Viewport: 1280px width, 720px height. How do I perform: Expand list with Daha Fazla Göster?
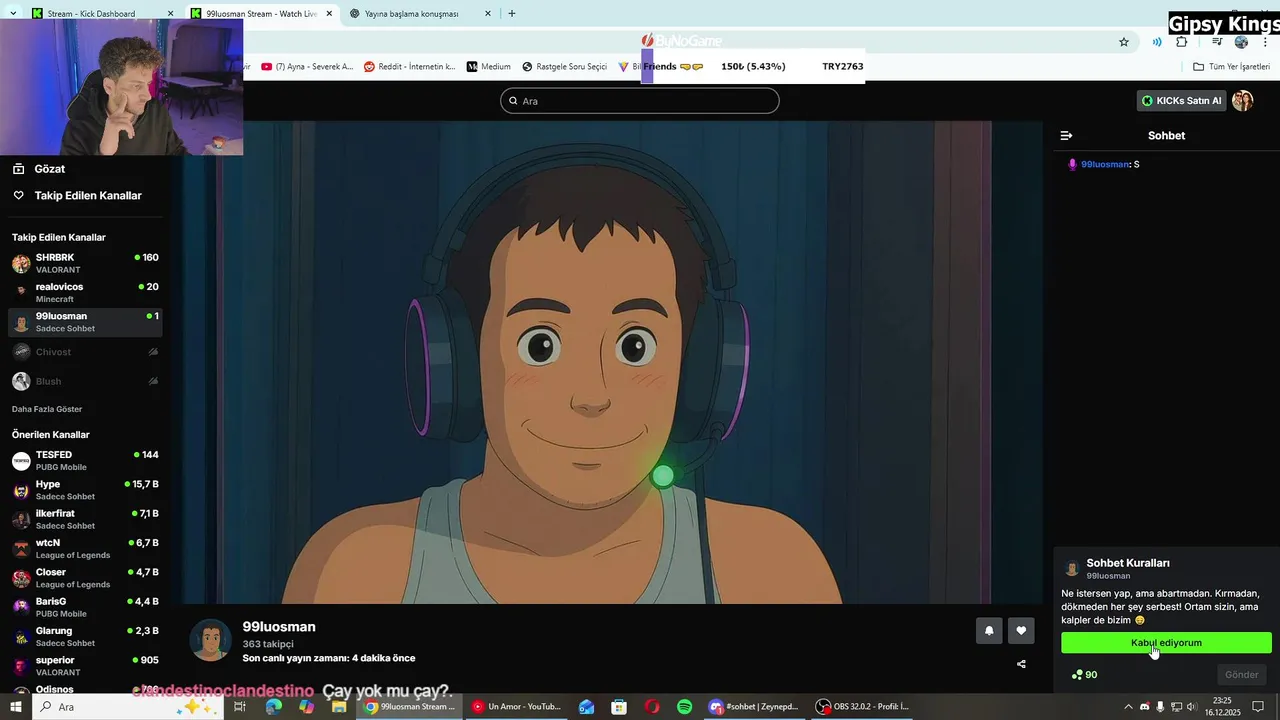point(47,409)
